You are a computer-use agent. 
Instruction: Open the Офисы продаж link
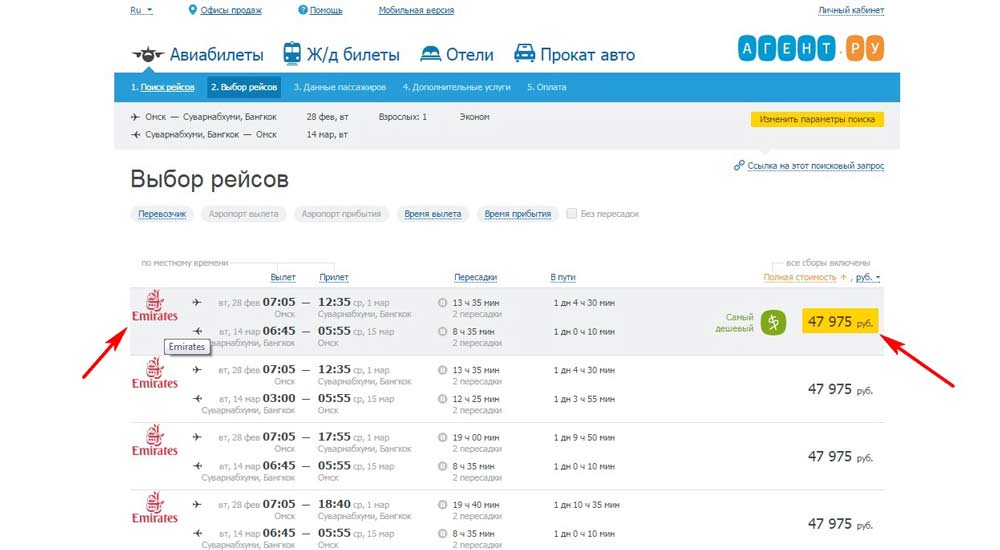231,10
